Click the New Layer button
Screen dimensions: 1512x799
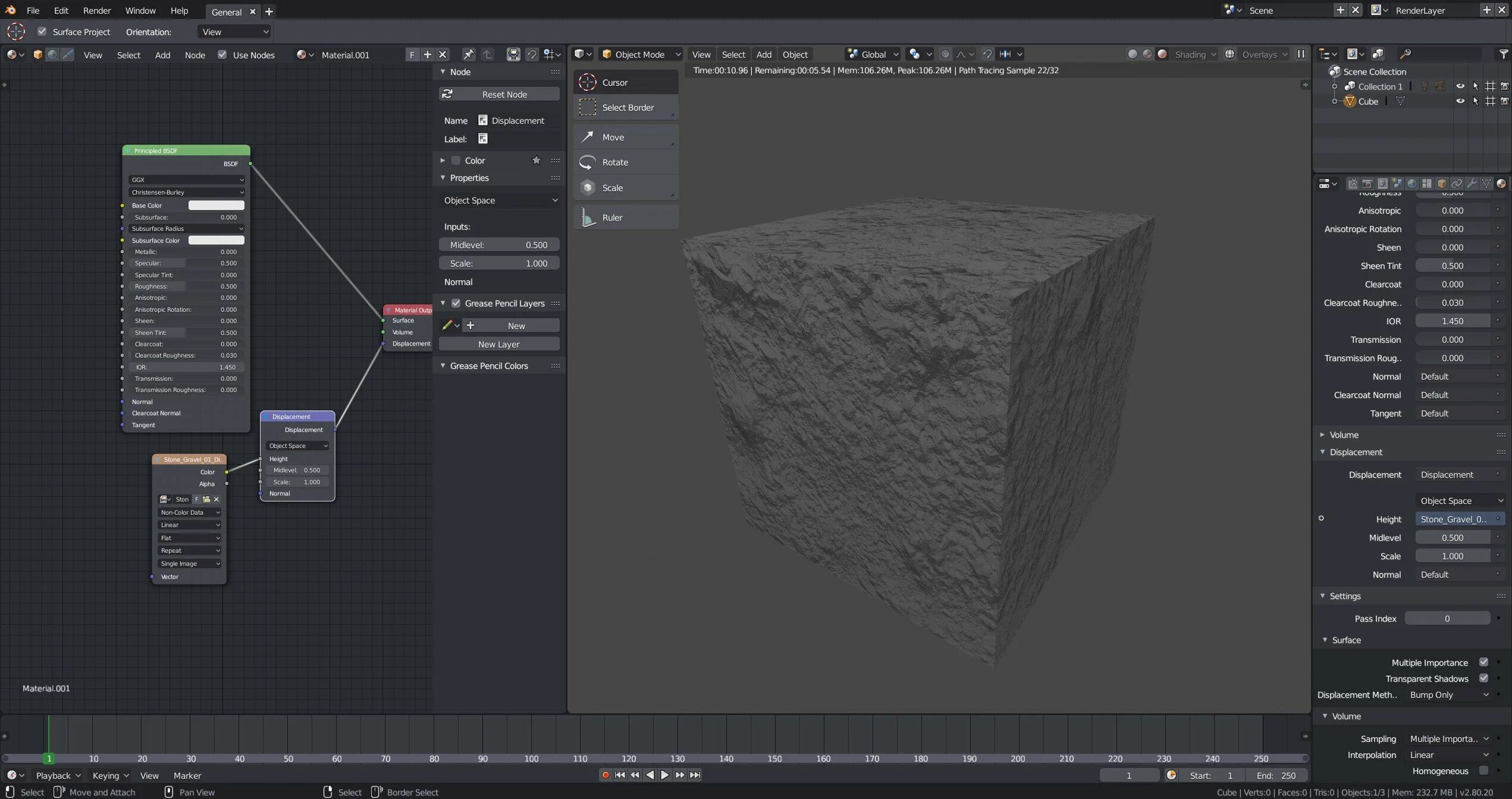[499, 344]
